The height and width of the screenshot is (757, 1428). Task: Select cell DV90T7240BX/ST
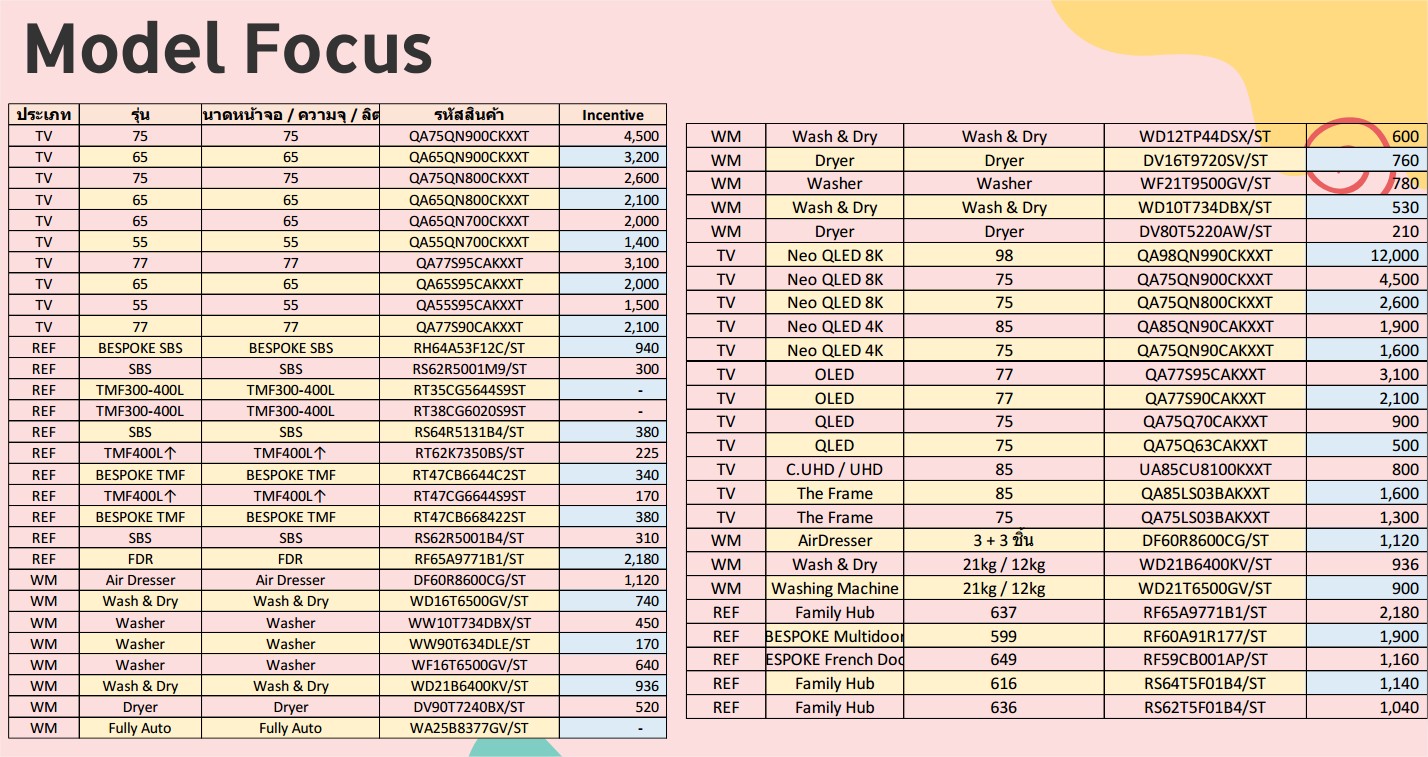pyautogui.click(x=468, y=707)
